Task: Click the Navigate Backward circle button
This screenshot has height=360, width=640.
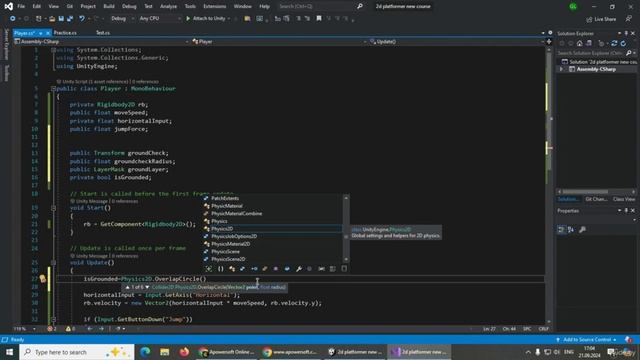Action: 13,19
